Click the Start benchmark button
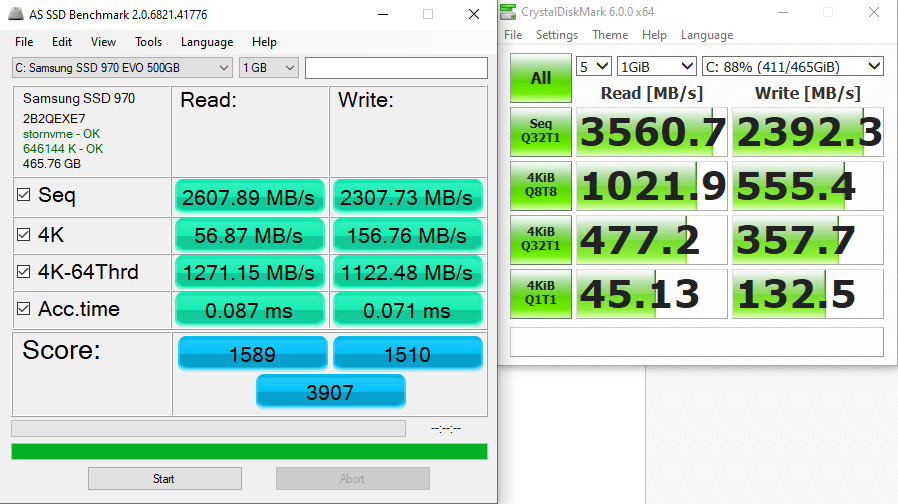Image resolution: width=898 pixels, height=504 pixels. pos(164,479)
